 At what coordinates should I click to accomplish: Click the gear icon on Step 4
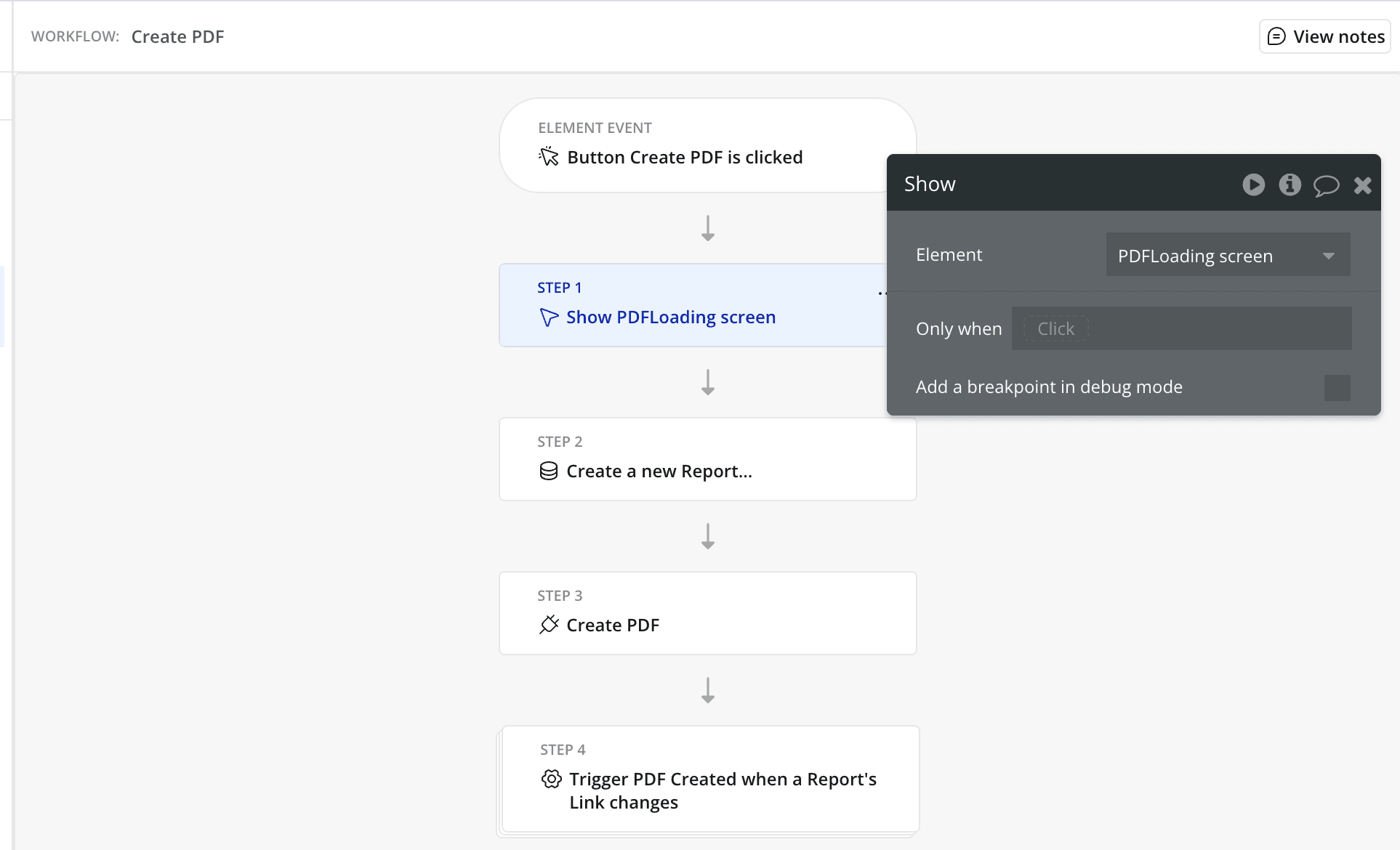point(552,779)
